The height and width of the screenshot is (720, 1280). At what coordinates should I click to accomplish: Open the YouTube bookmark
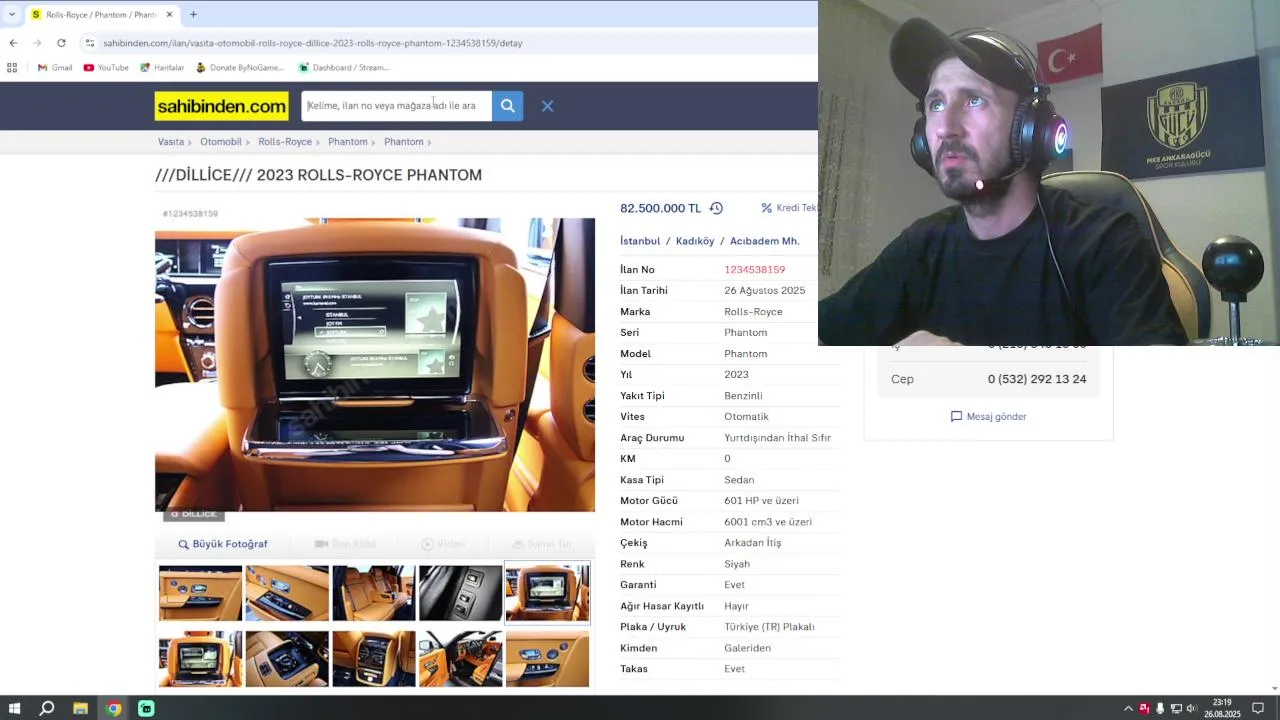pyautogui.click(x=106, y=68)
